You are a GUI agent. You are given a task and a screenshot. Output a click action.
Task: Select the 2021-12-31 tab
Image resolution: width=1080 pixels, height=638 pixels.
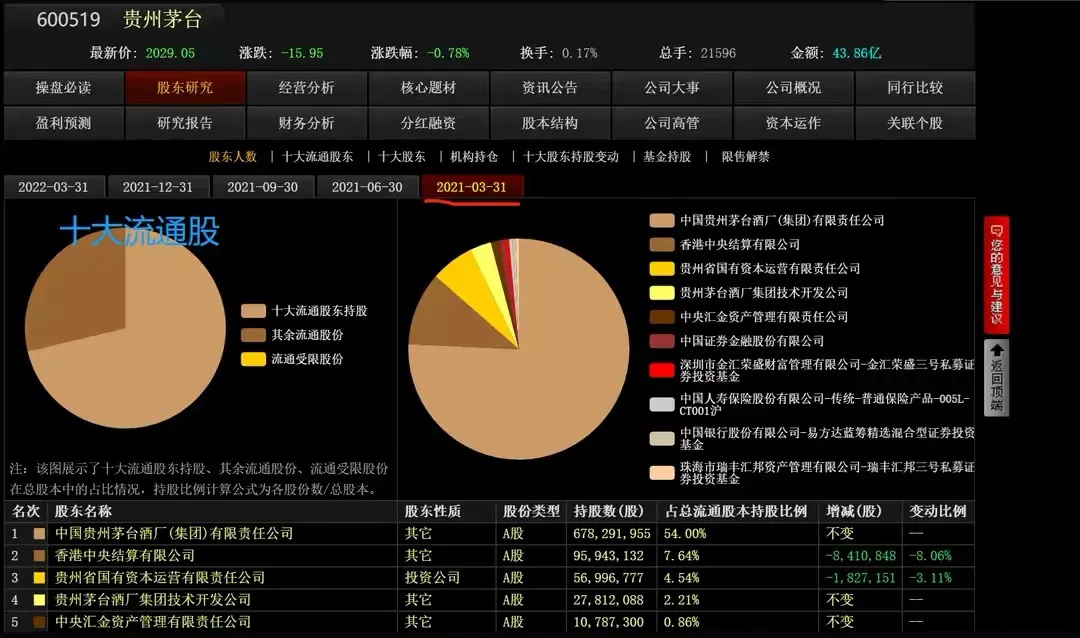(158, 187)
